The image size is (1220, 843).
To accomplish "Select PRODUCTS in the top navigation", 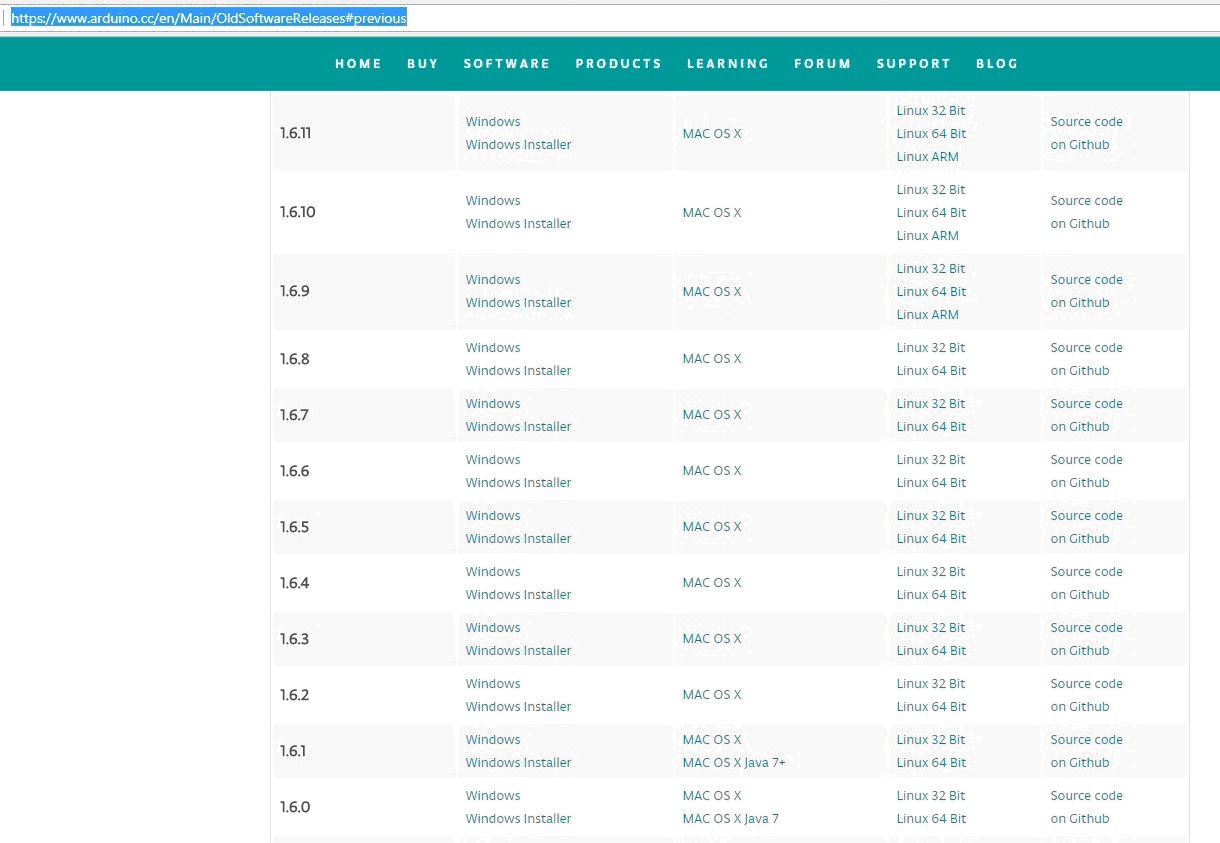I will pyautogui.click(x=618, y=63).
